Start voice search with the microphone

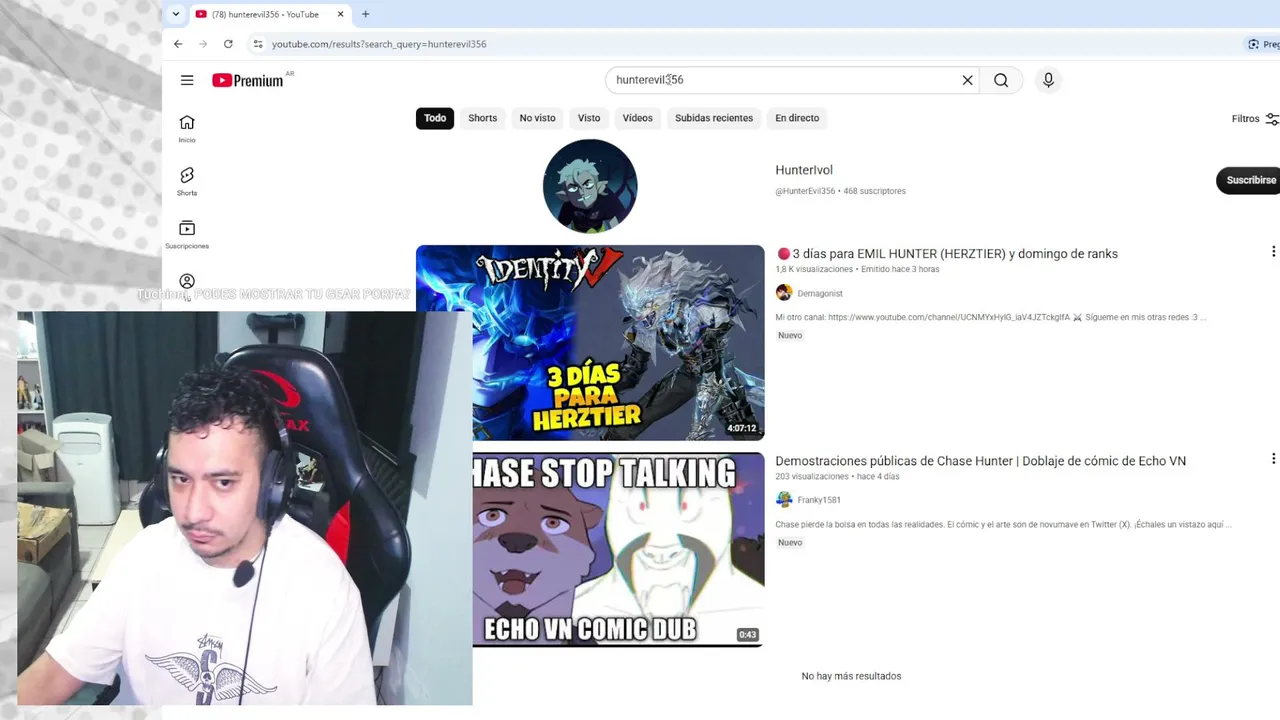click(1048, 80)
